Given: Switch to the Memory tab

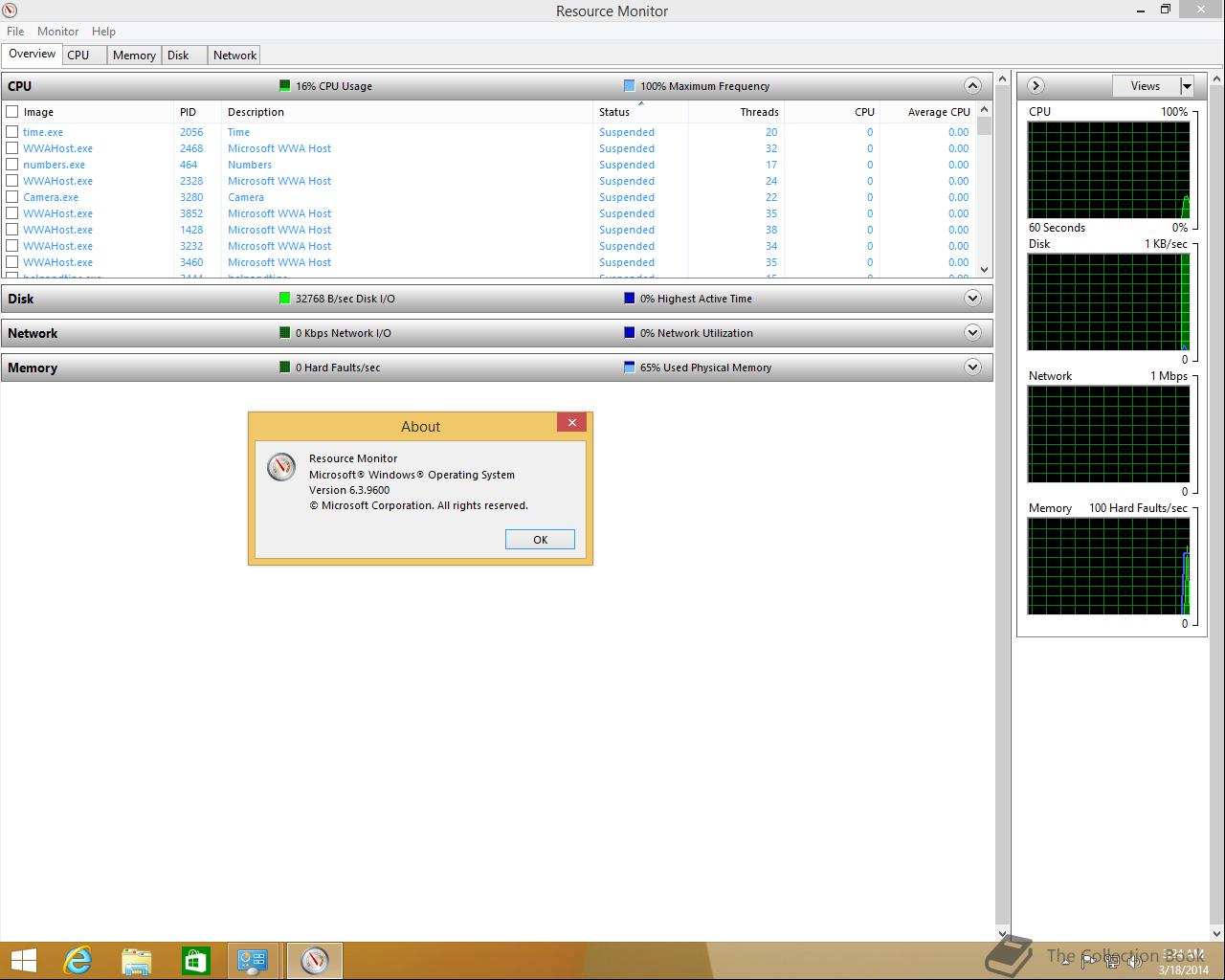Looking at the screenshot, I should (134, 56).
